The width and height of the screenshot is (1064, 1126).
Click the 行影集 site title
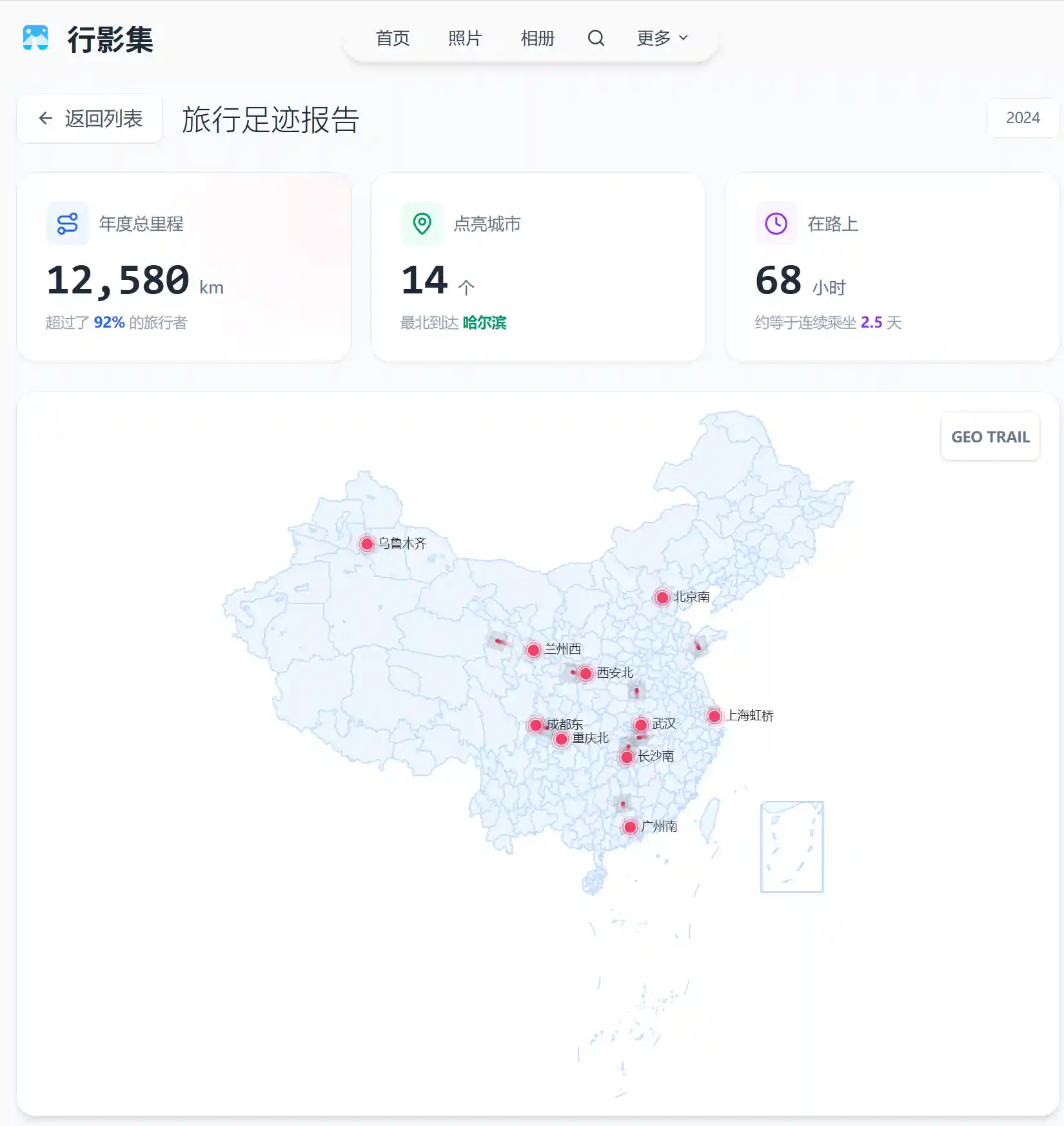[x=110, y=39]
